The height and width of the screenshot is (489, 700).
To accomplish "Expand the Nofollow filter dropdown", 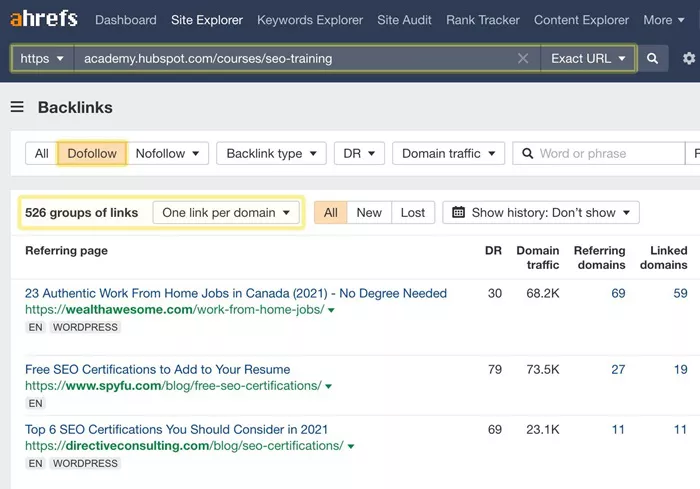I will (x=167, y=154).
